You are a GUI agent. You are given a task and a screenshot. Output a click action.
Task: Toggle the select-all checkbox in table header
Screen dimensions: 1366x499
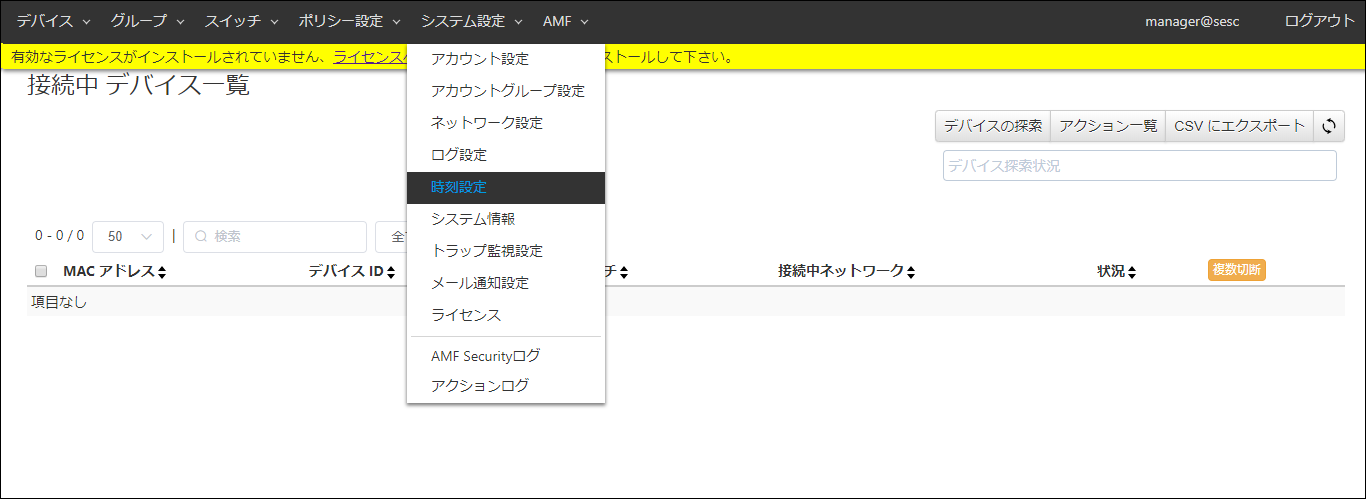pos(41,271)
